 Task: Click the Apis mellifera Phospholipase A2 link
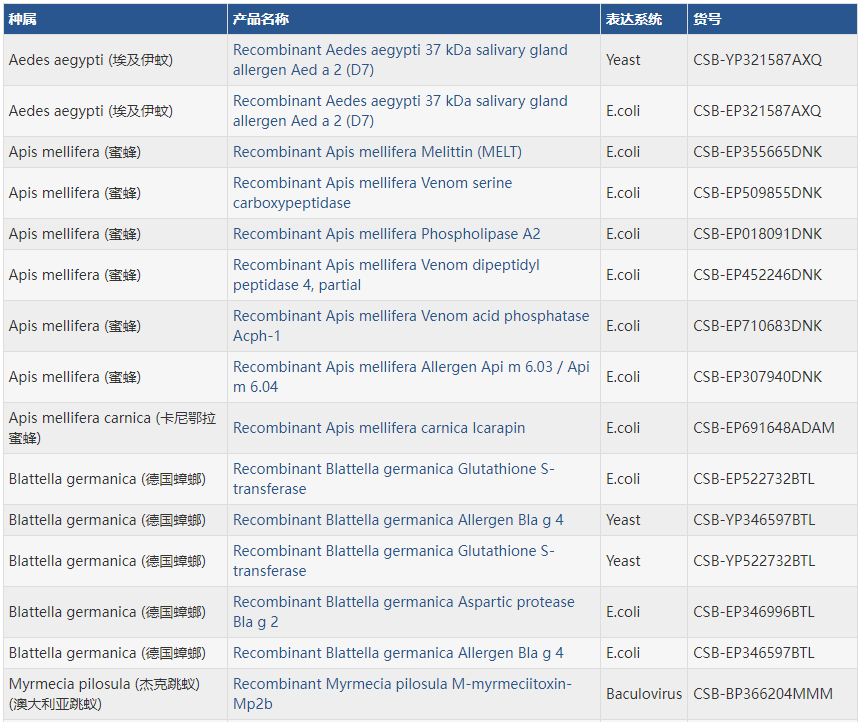tap(386, 234)
